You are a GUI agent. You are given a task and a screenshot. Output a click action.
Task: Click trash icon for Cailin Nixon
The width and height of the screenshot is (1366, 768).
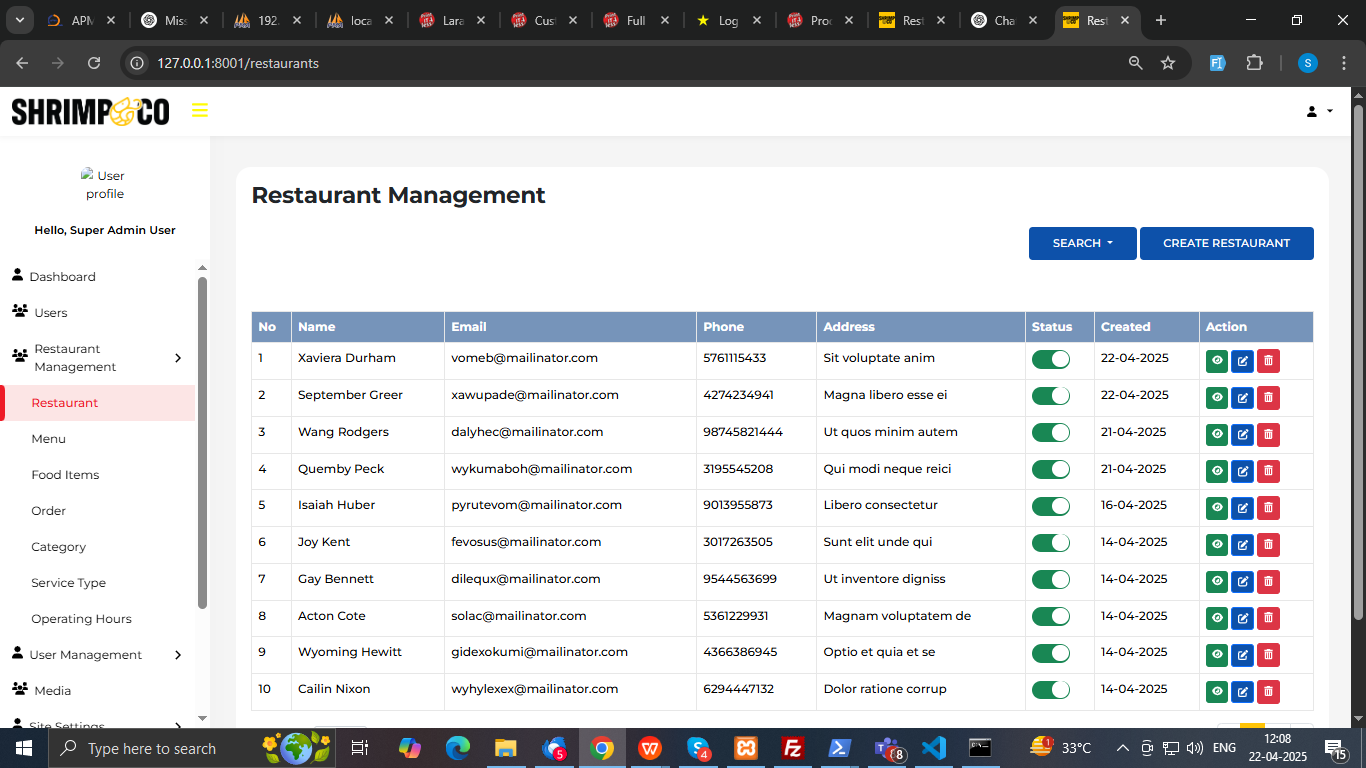[1268, 691]
